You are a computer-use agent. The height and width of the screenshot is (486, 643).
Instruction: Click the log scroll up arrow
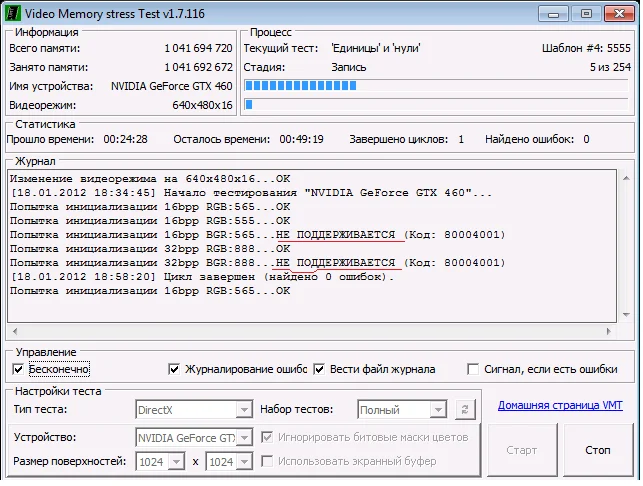626,178
